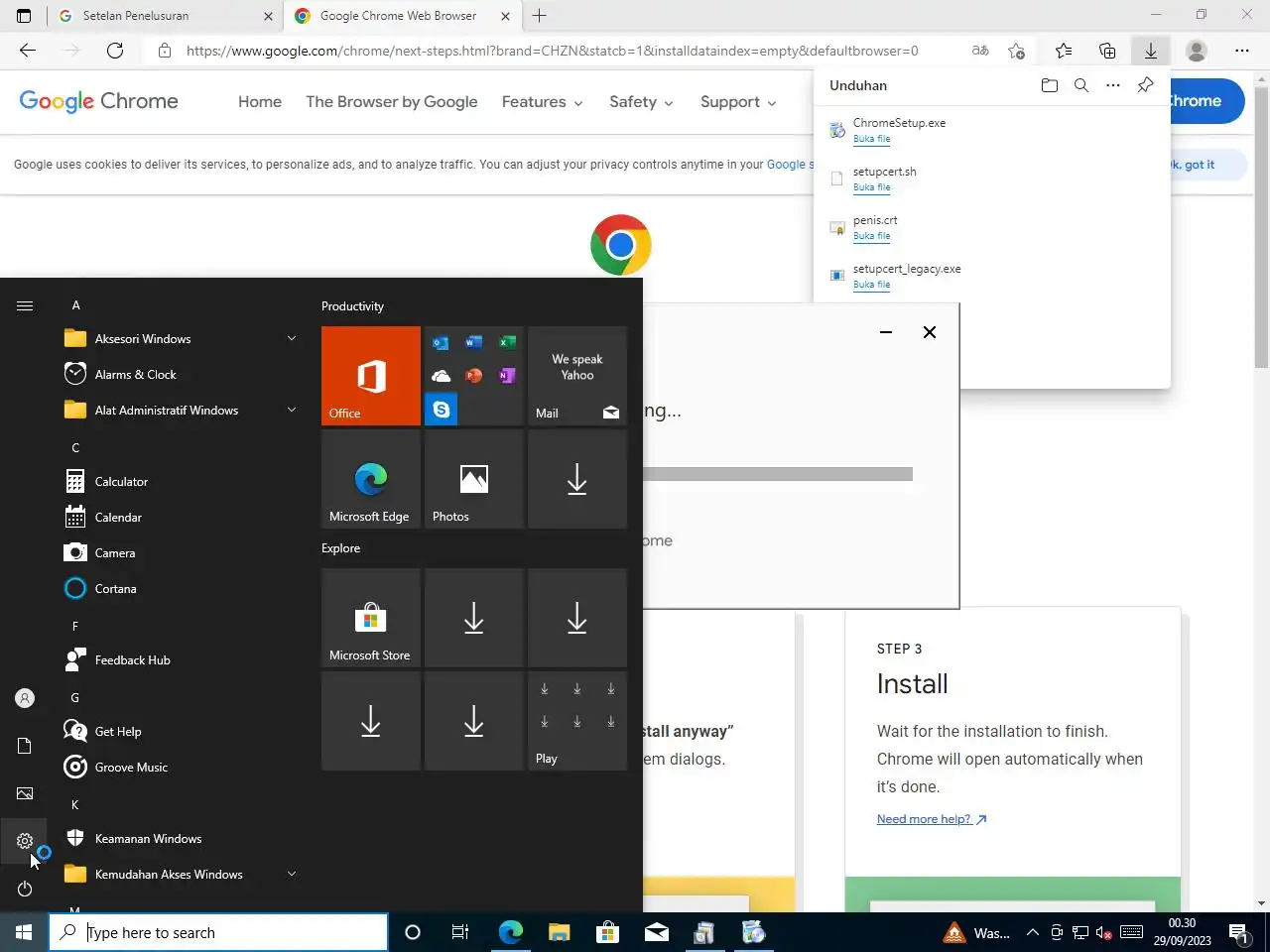Open the Microsoft Edge tile
Viewport: 1270px width, 952px height.
(371, 479)
